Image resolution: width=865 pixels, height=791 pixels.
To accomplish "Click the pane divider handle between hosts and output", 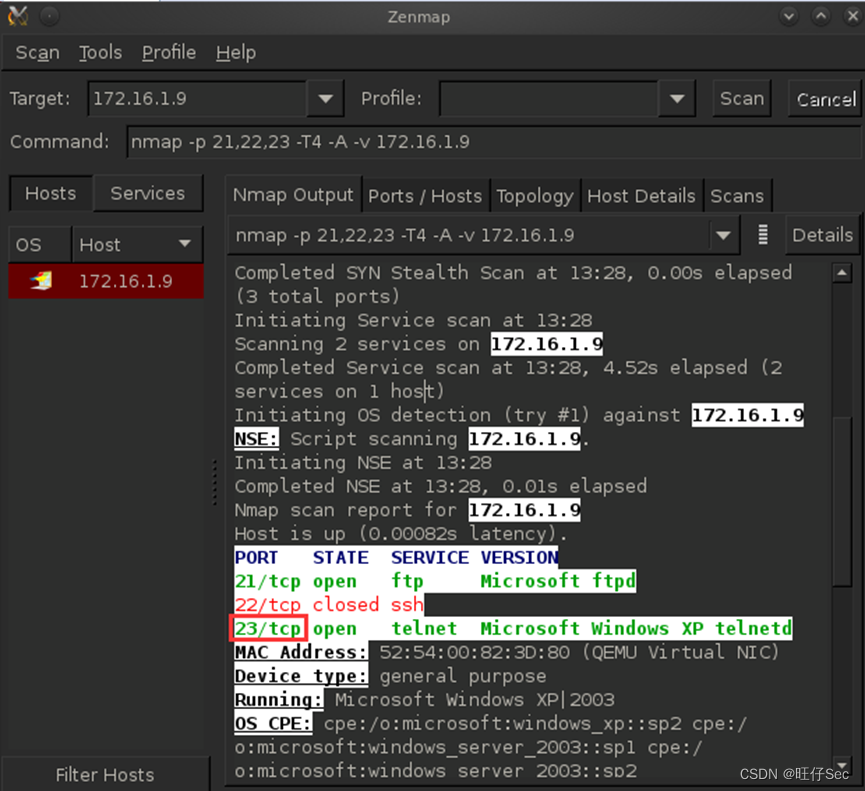I will click(x=215, y=482).
